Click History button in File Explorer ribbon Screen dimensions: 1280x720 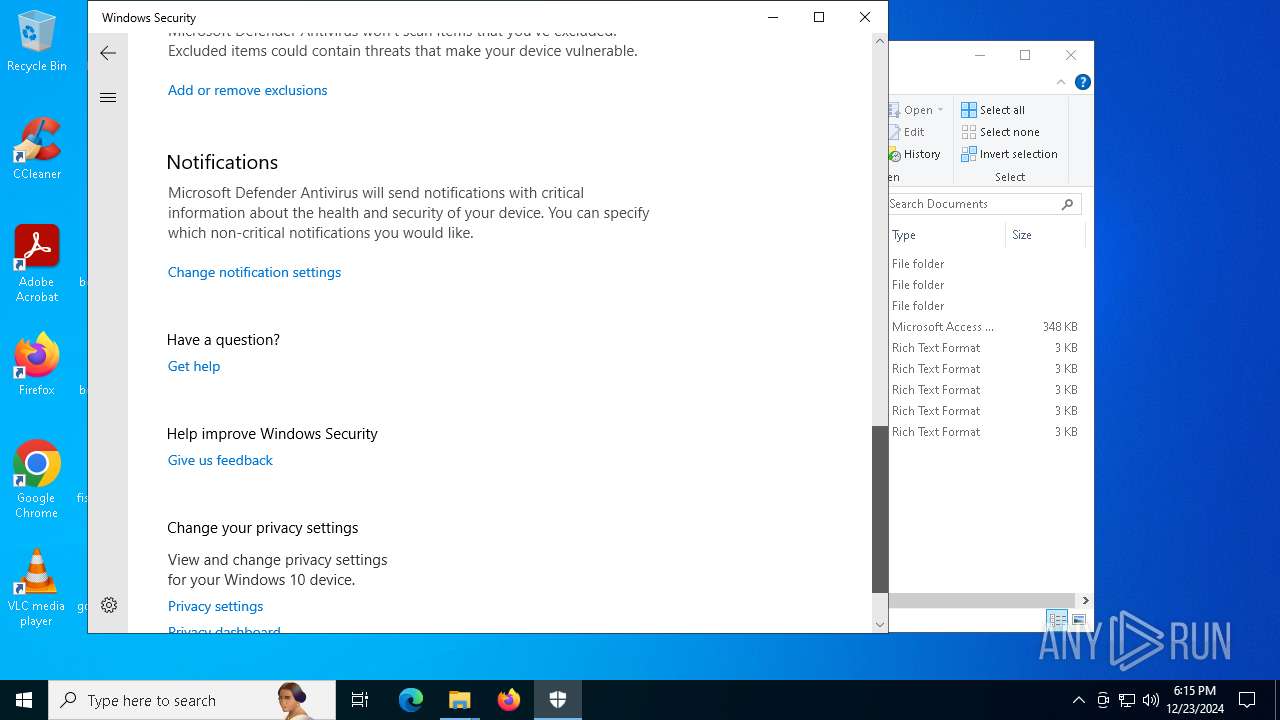point(915,154)
